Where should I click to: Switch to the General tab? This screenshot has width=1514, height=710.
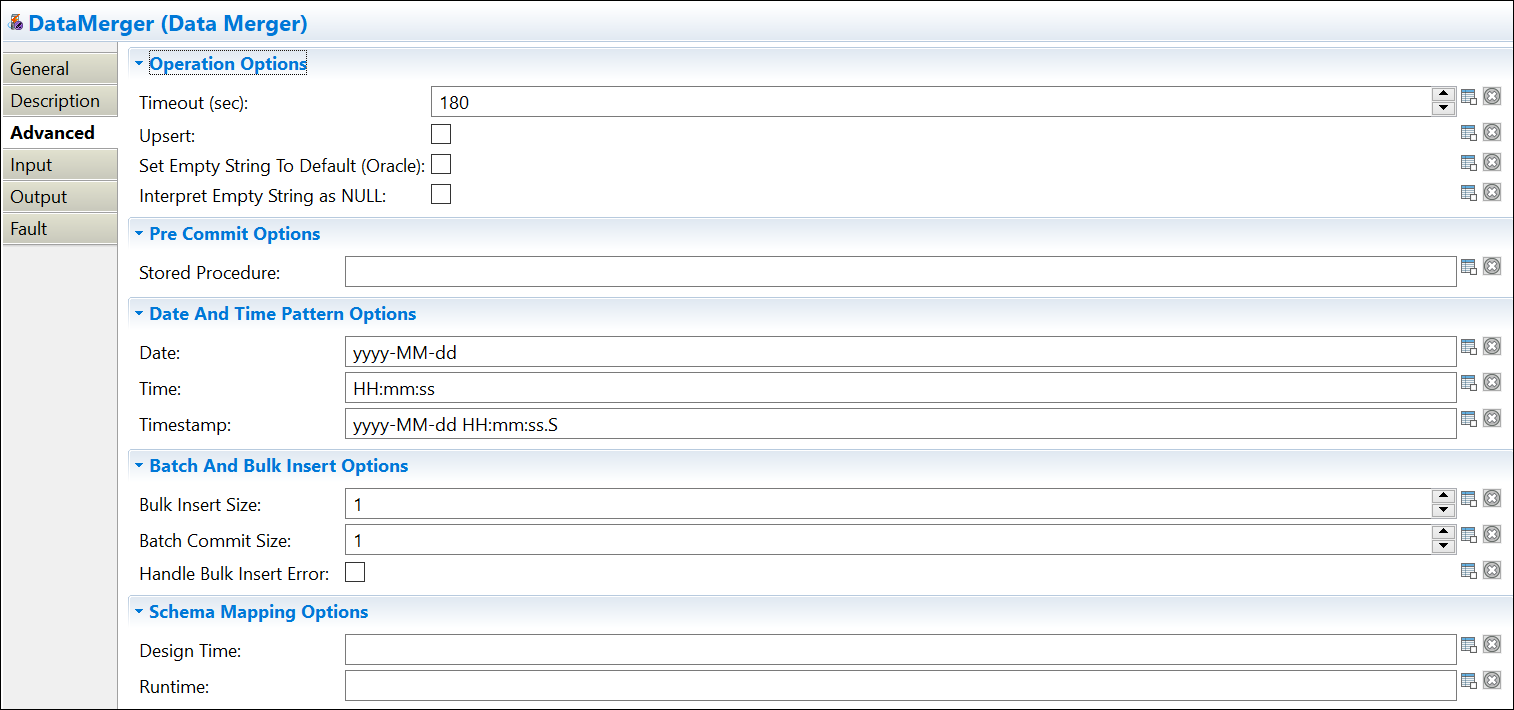pyautogui.click(x=40, y=69)
